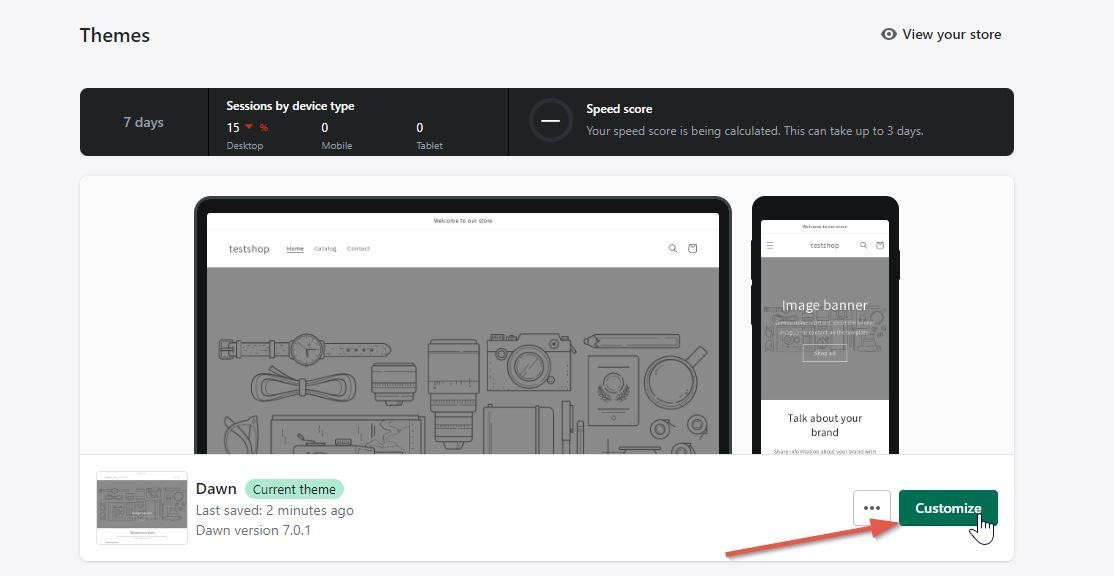The width and height of the screenshot is (1114, 576).
Task: Open the hamburger menu in the mobile preview
Action: (769, 245)
